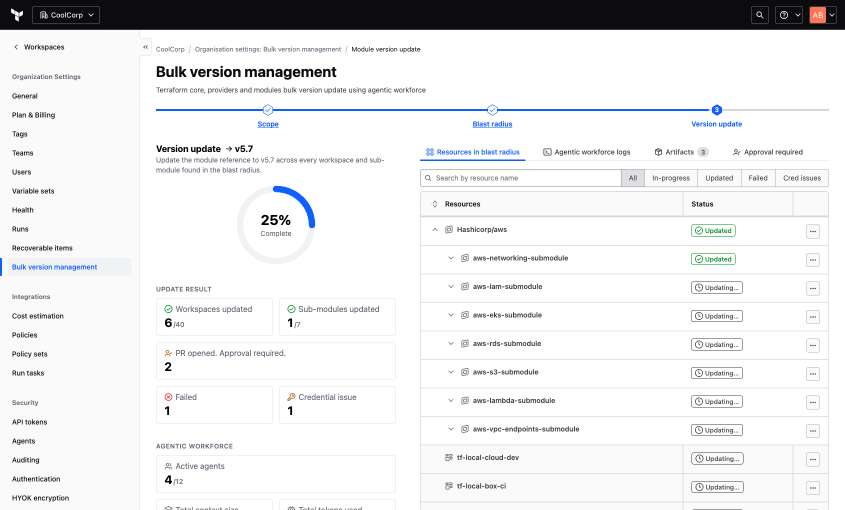This screenshot has height=510, width=845.
Task: Open Plan & Billing settings
Action: 33,115
